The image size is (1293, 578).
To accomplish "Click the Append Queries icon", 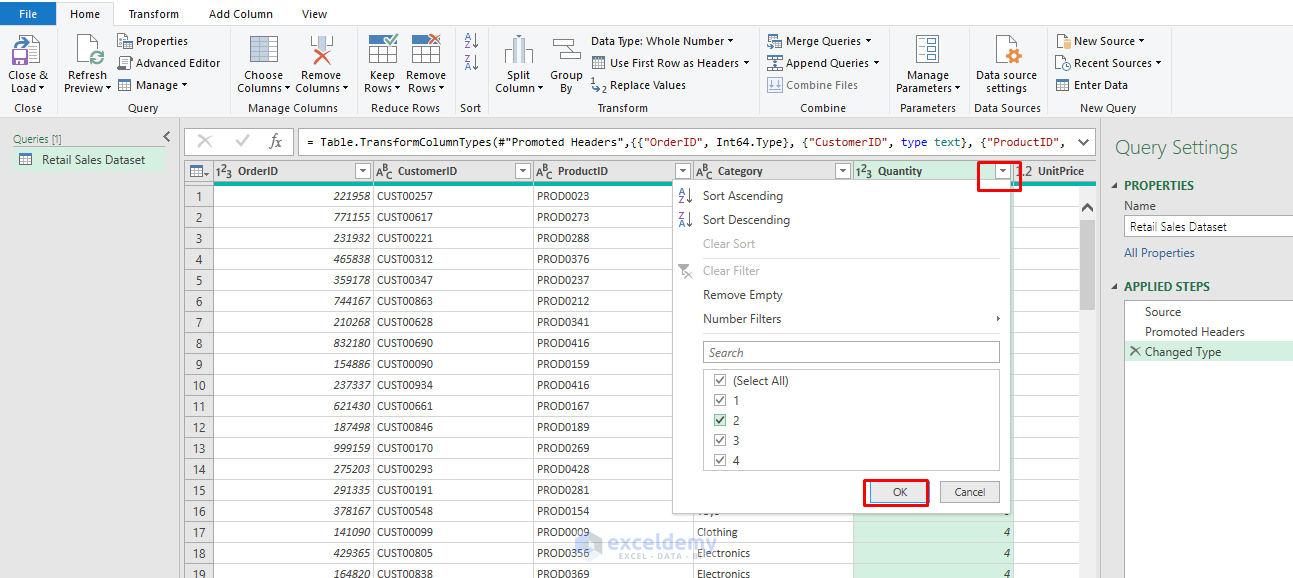I will click(x=775, y=63).
